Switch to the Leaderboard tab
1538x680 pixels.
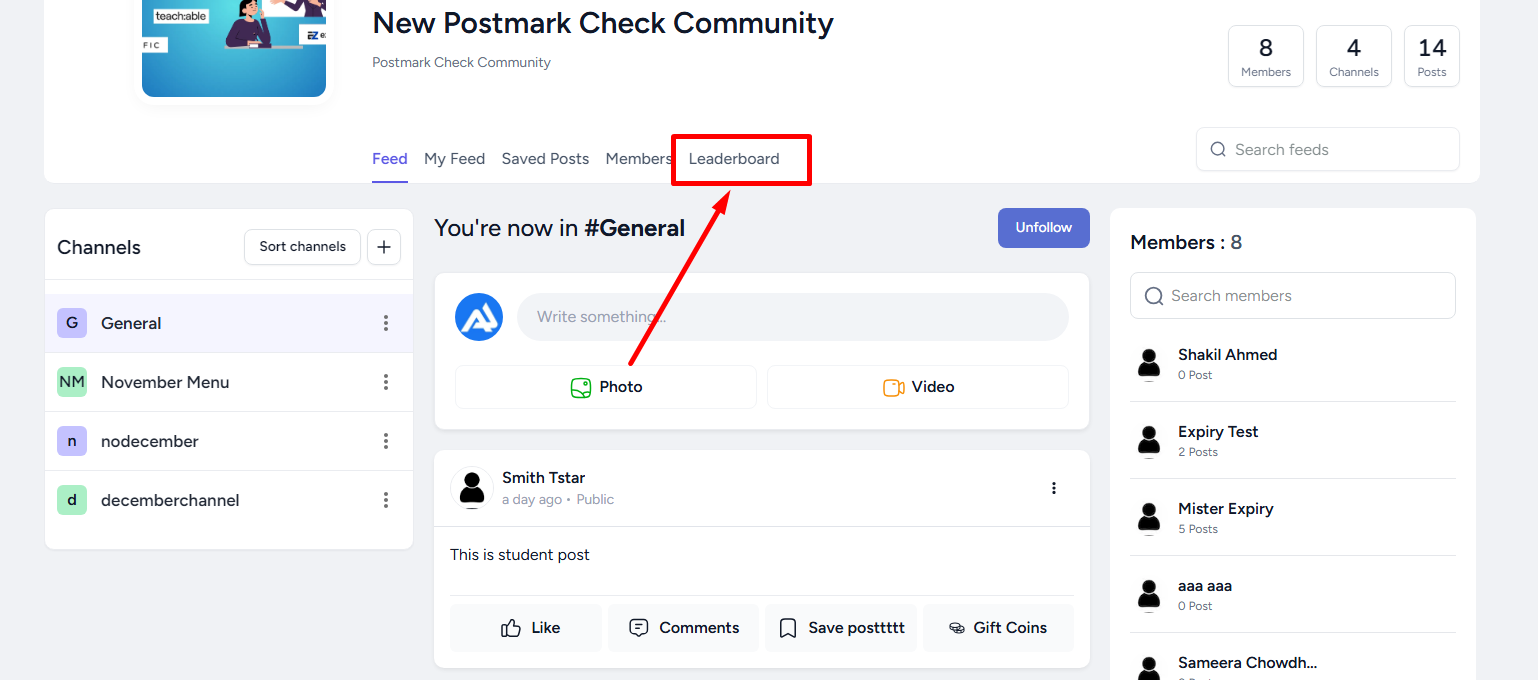[734, 159]
